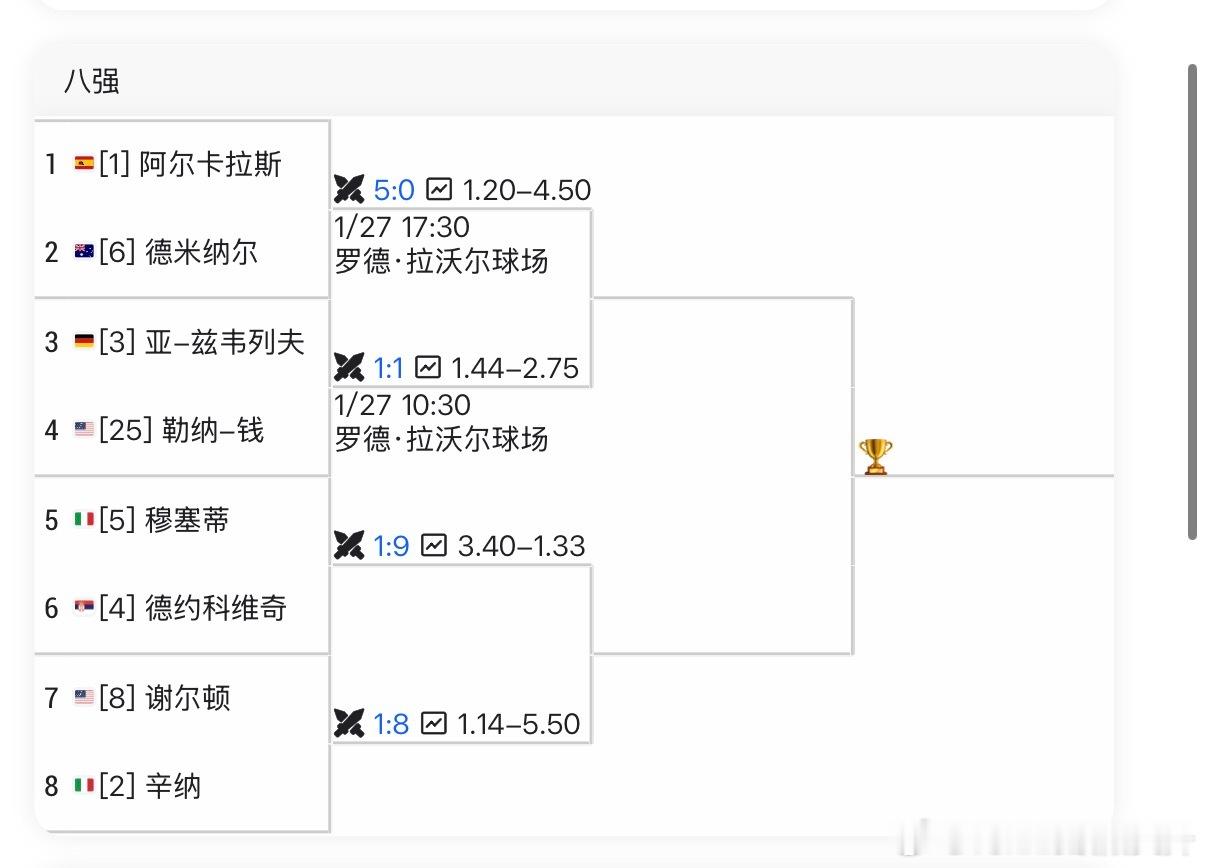1206x868 pixels.
Task: Click the trophy icon at the bracket final
Action: pos(875,455)
